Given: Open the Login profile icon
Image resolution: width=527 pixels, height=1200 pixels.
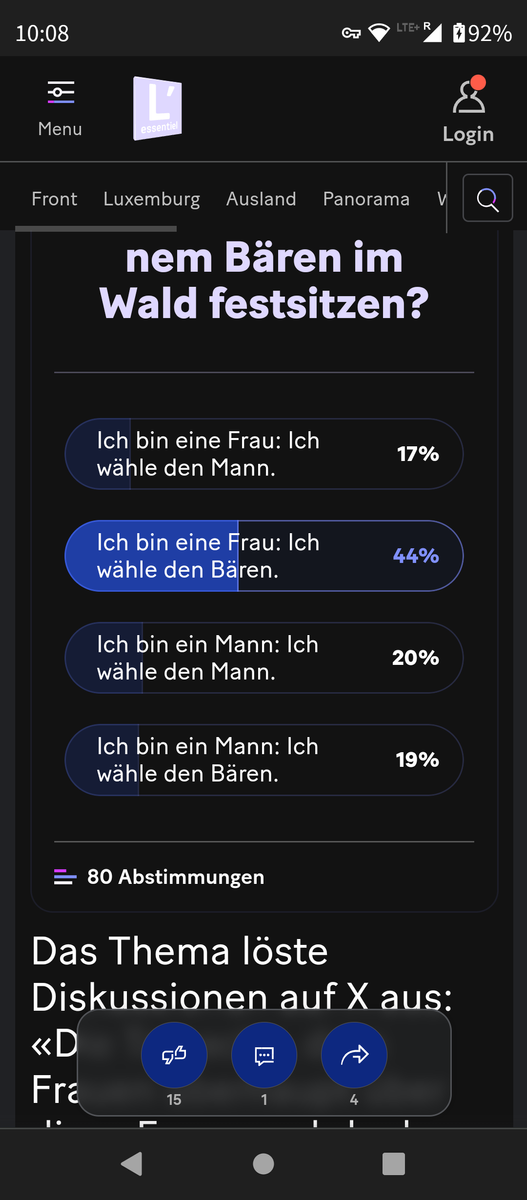Looking at the screenshot, I should (468, 96).
